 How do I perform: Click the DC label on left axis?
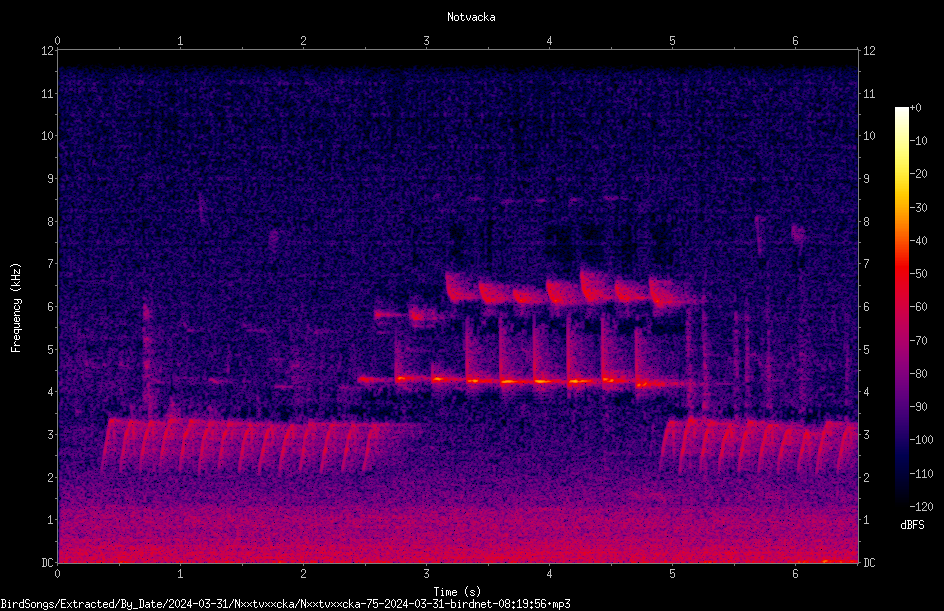47,562
